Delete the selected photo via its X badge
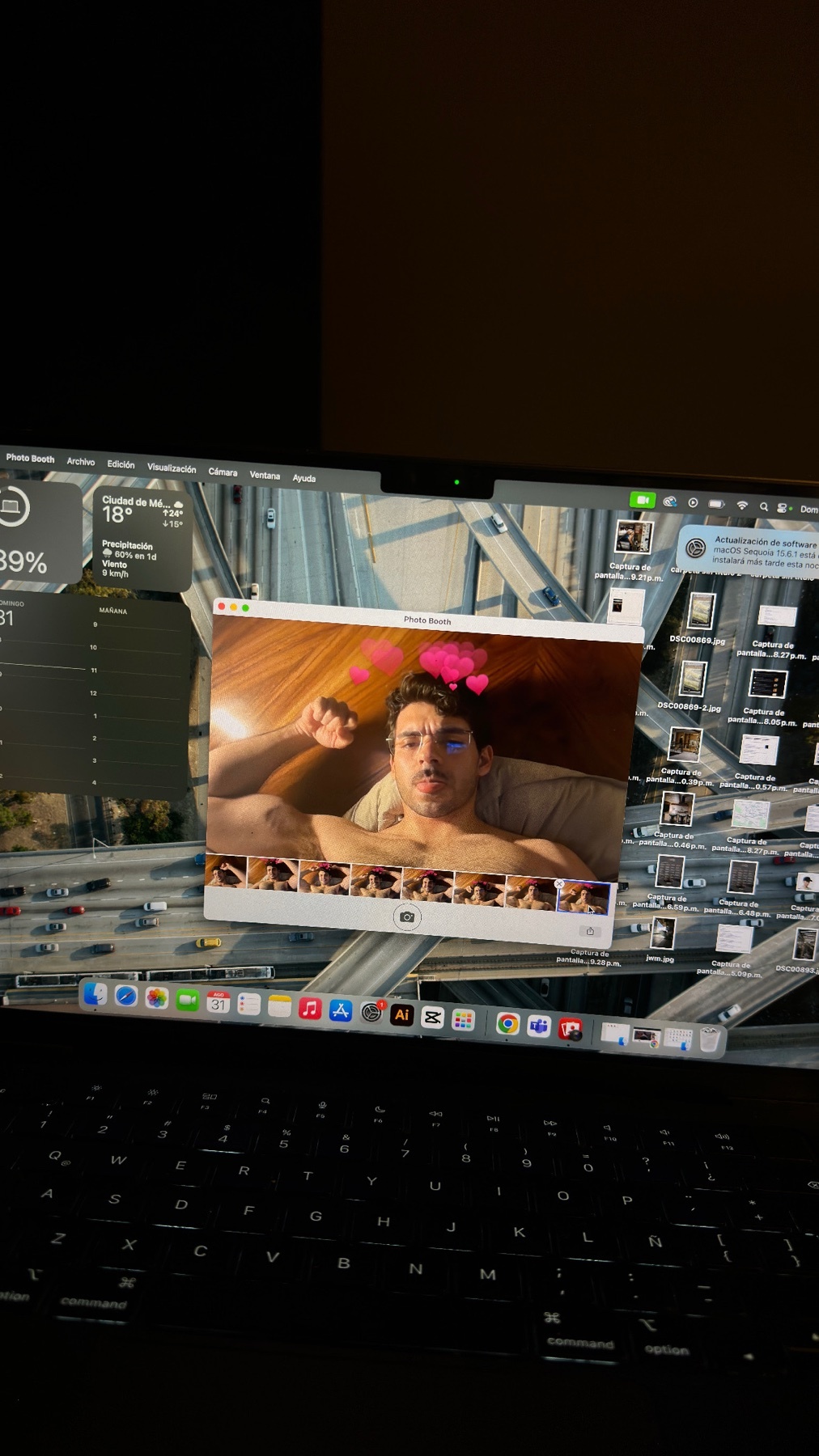The image size is (819, 1456). click(559, 883)
